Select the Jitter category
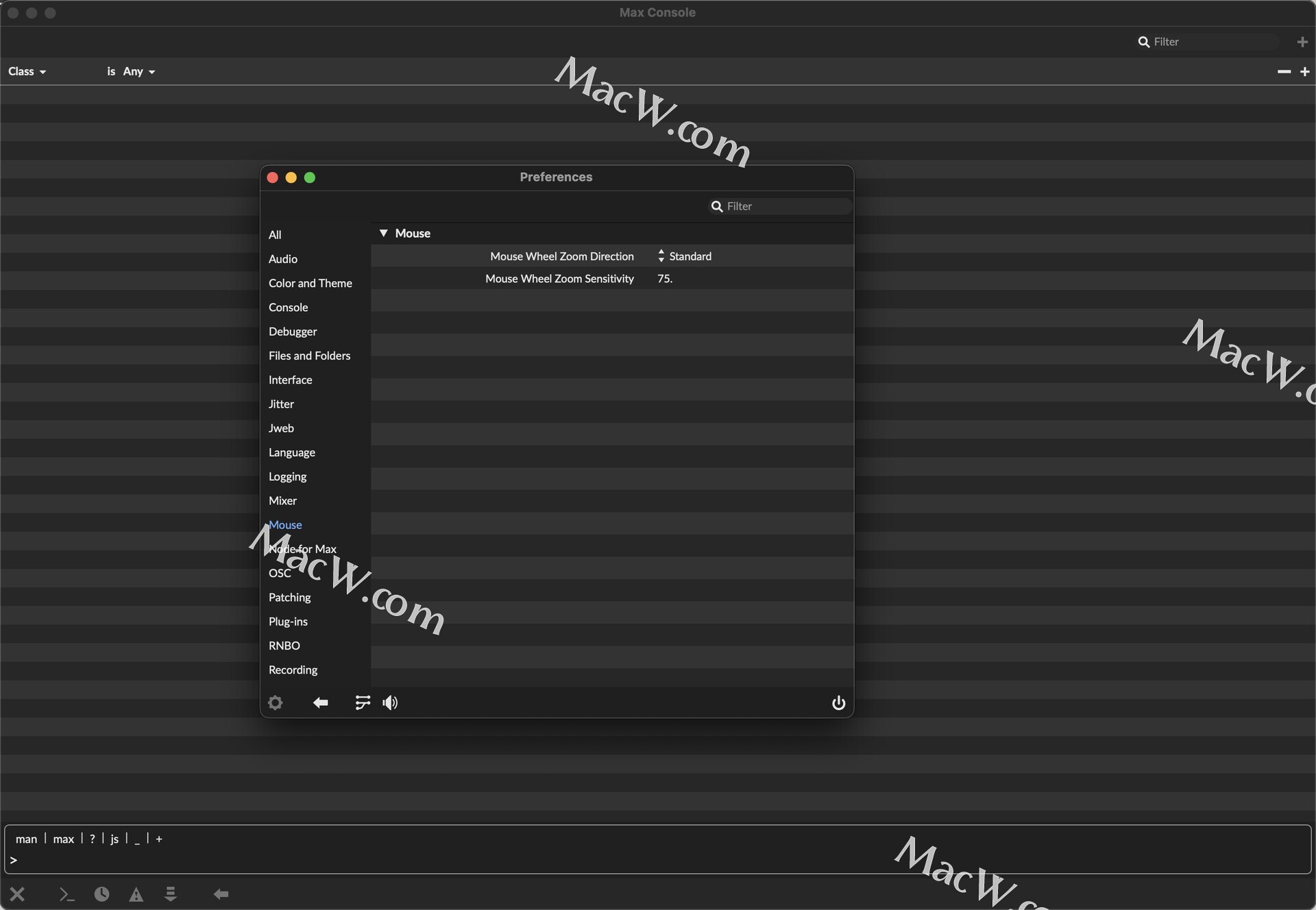 click(281, 404)
